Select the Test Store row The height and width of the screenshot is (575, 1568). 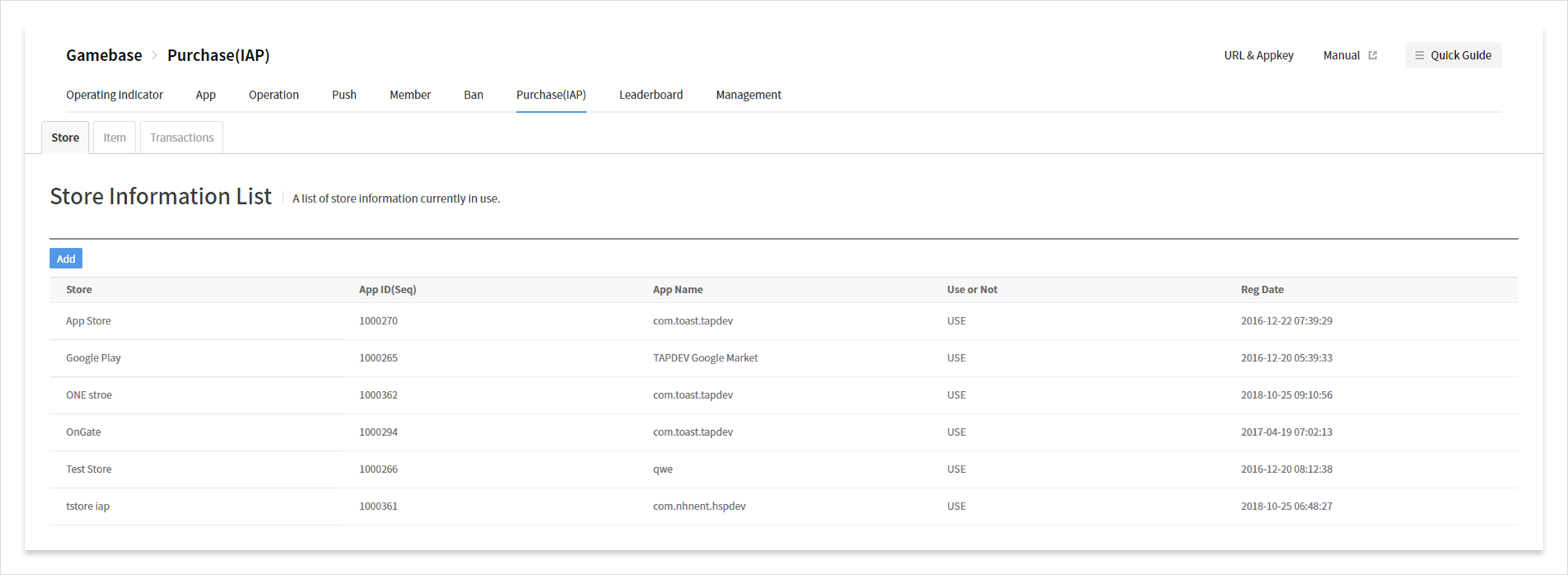point(784,469)
